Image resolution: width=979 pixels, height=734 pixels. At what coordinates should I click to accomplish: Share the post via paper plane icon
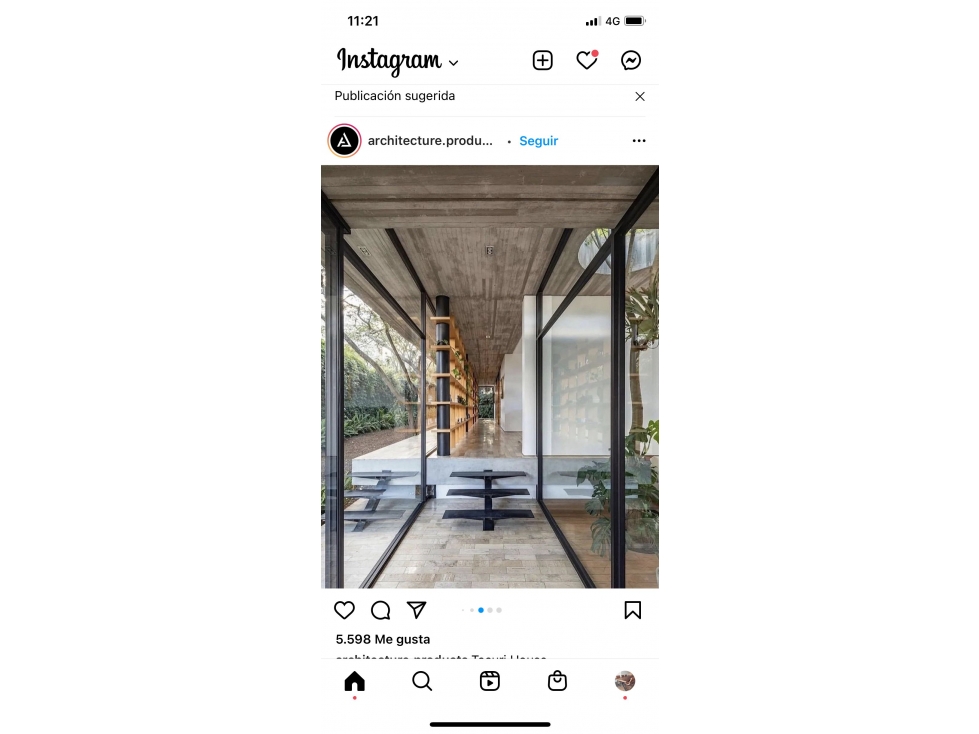(x=416, y=610)
